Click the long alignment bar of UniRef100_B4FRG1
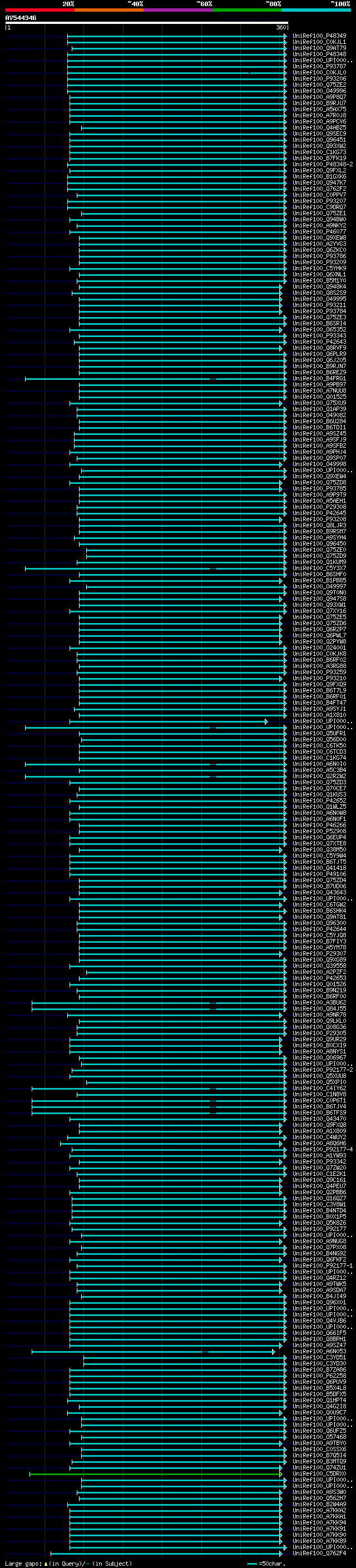Image resolution: width=356 pixels, height=1568 pixels. pyautogui.click(x=155, y=379)
